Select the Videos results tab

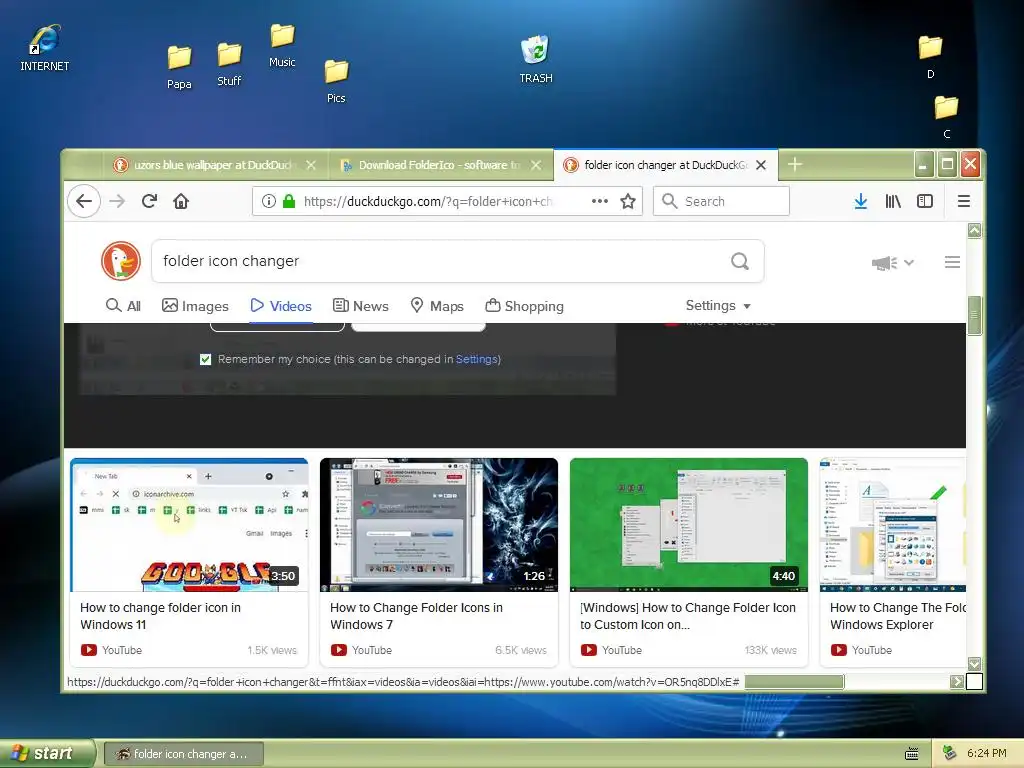(x=281, y=306)
